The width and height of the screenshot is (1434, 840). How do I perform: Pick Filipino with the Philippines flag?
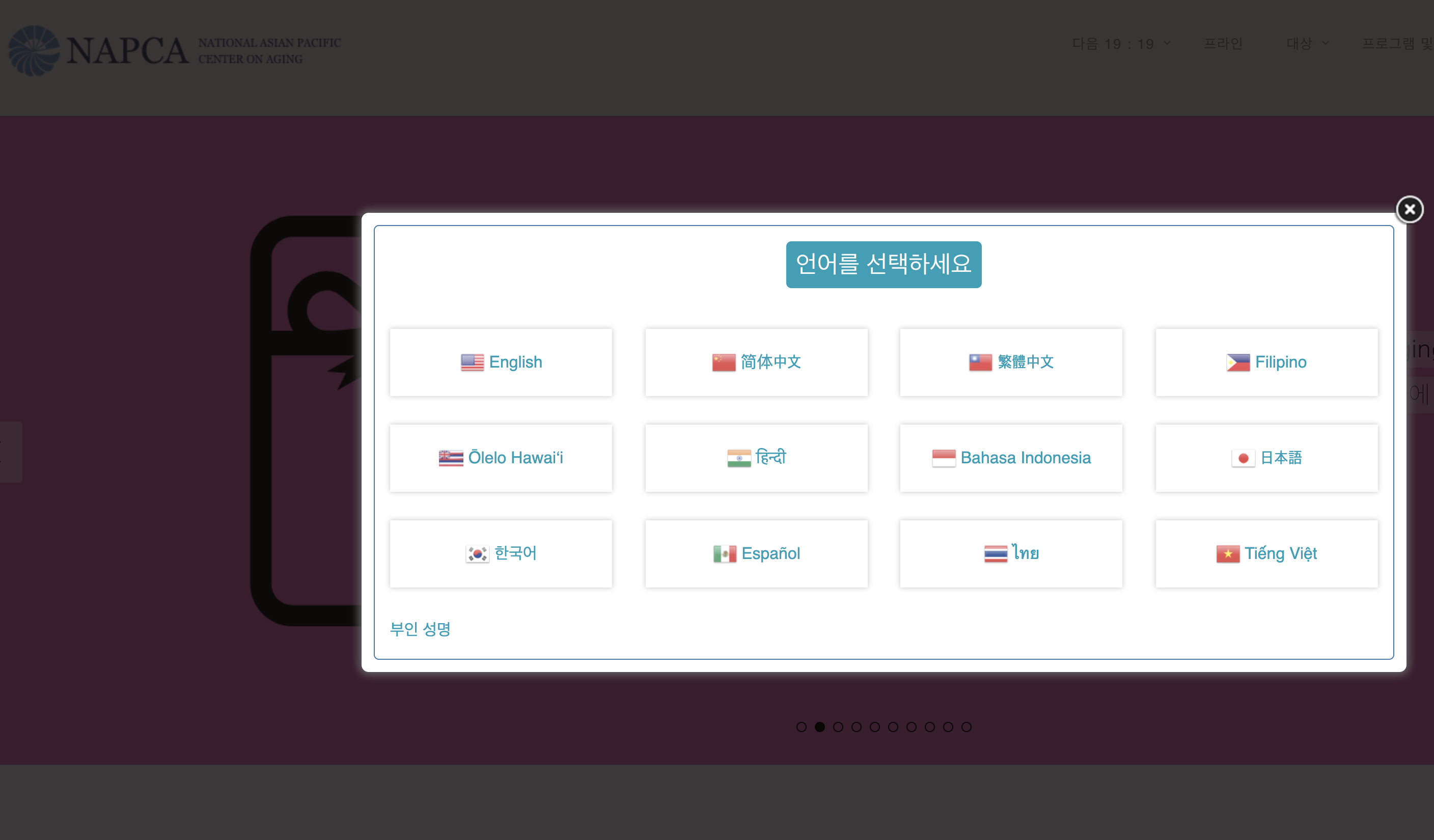pos(1266,362)
